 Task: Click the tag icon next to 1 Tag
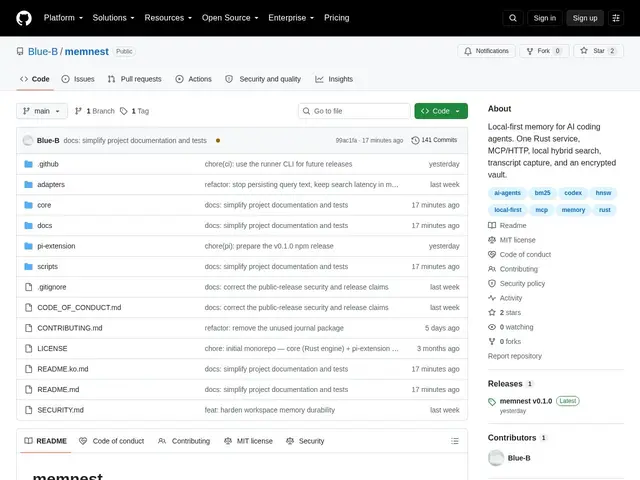click(x=124, y=111)
